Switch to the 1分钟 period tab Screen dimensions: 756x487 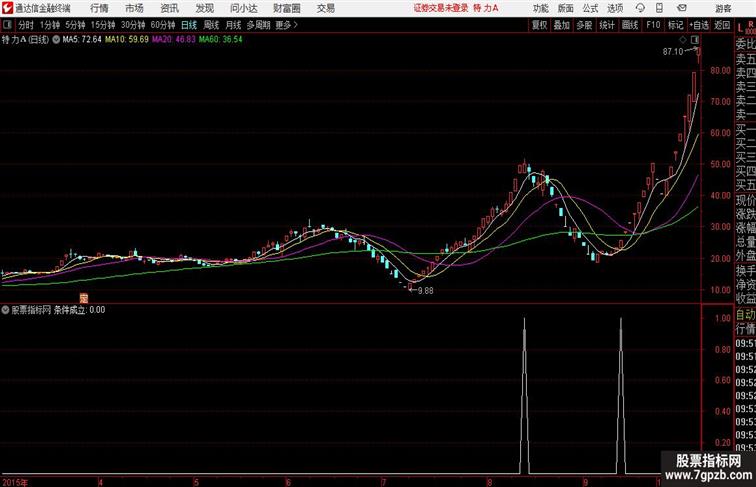(x=50, y=25)
